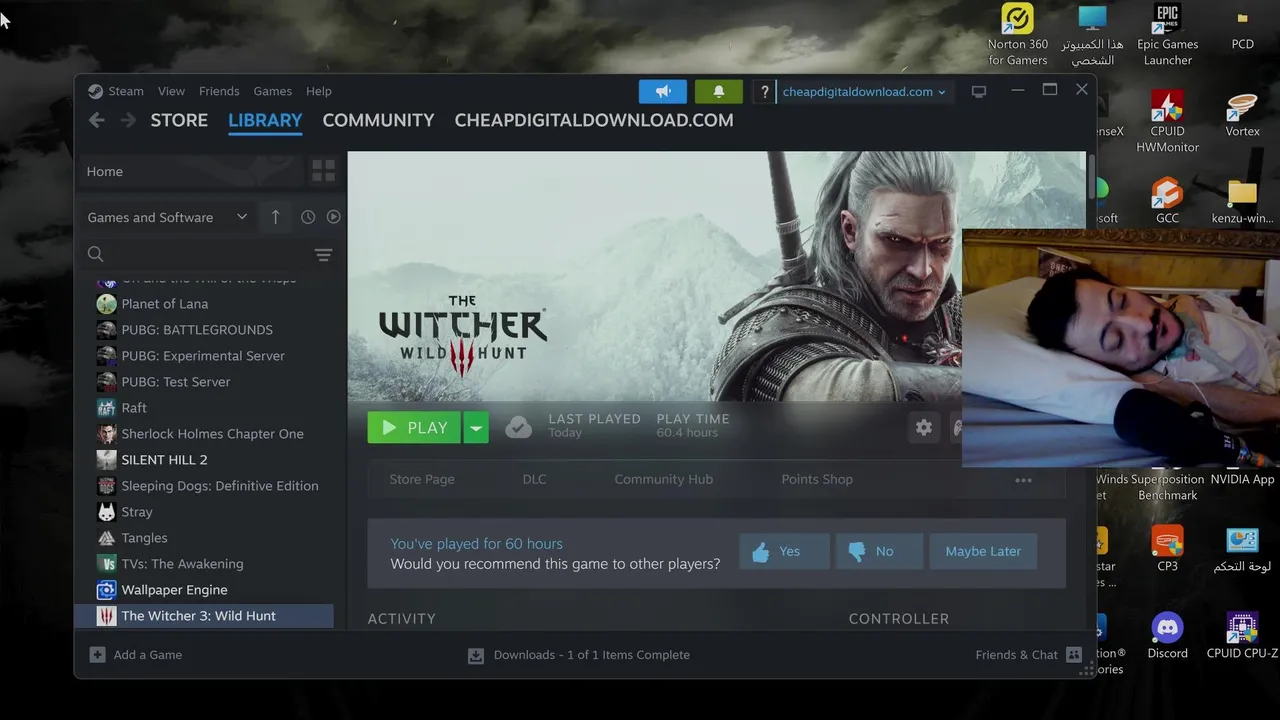Click the CPUID HWMonitor desktop icon
The height and width of the screenshot is (720, 1280).
tap(1167, 122)
